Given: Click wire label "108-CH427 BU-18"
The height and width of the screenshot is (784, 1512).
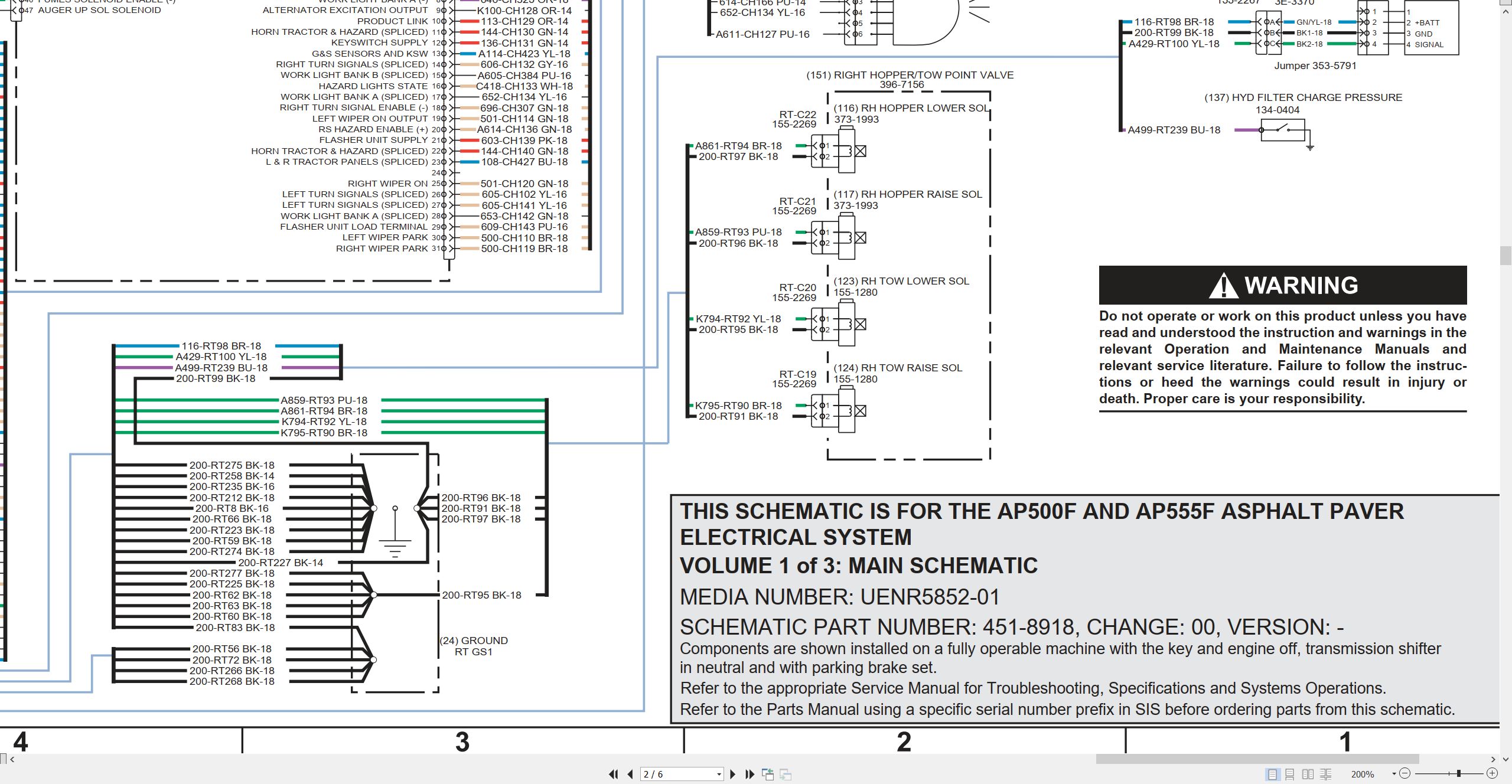Looking at the screenshot, I should coord(524,162).
